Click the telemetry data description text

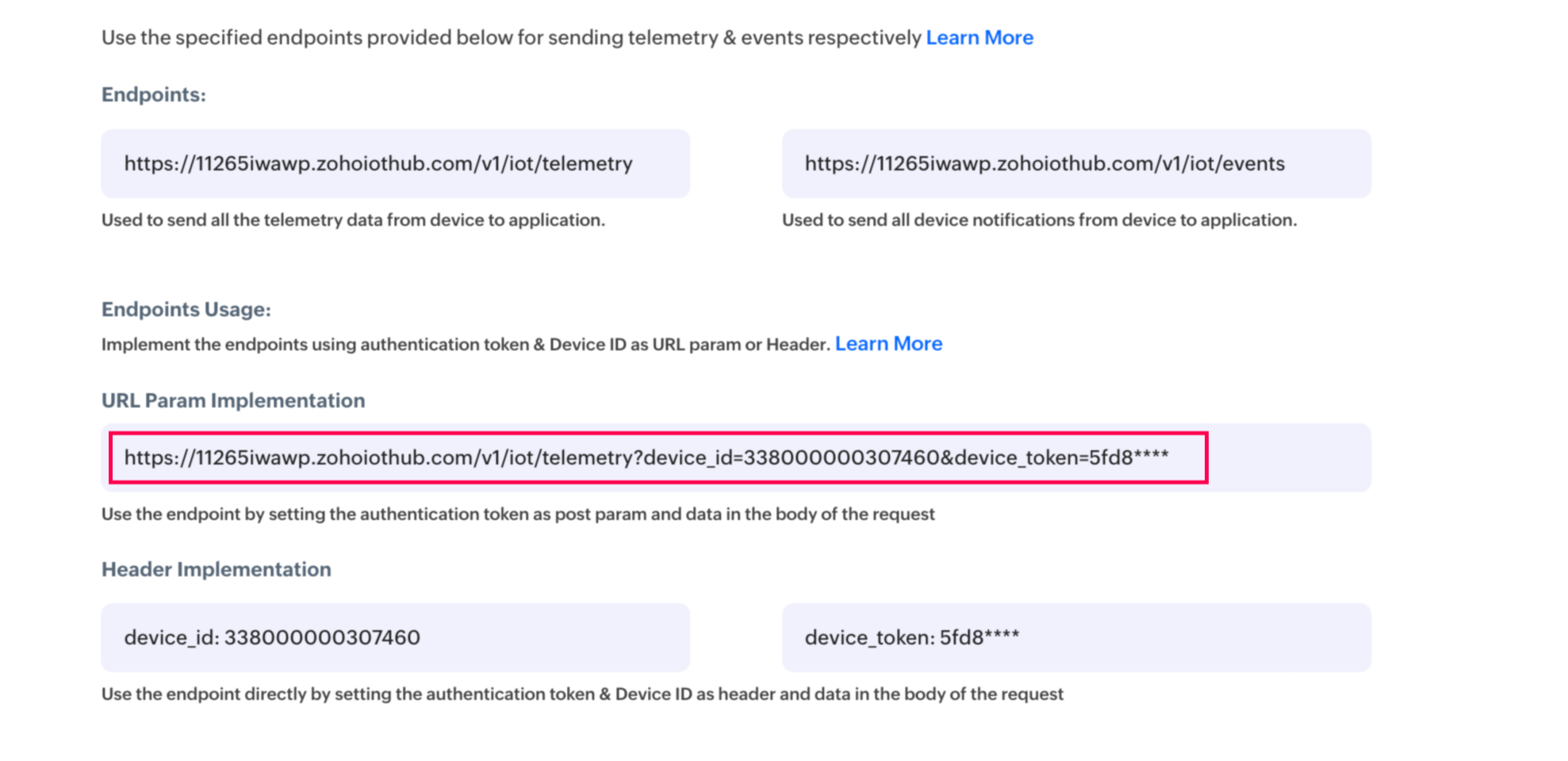point(353,220)
